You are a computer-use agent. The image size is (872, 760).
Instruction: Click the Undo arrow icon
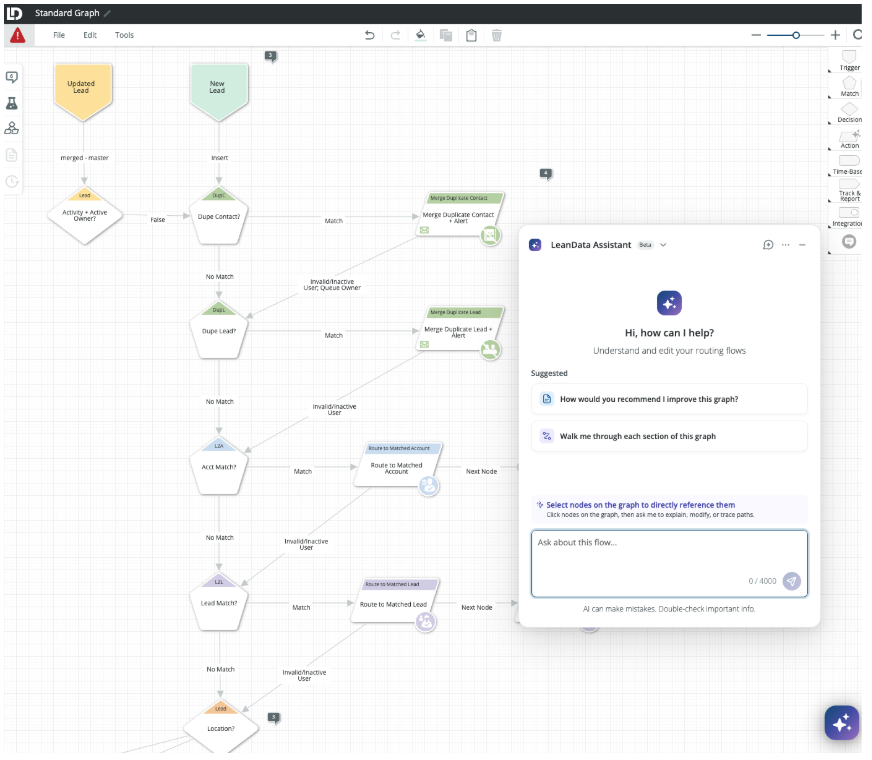[x=370, y=36]
